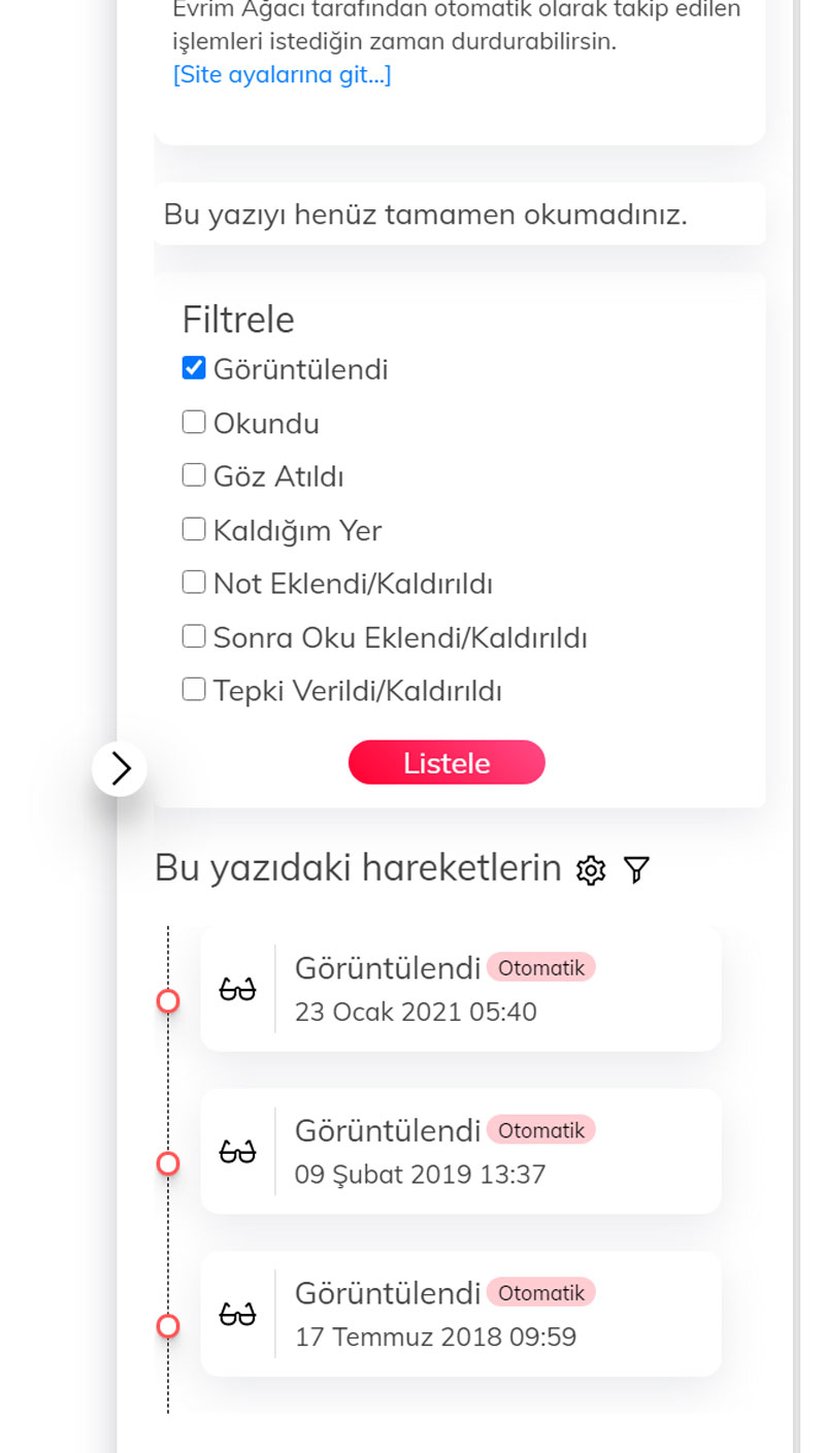The image size is (825, 1453).
Task: Open the Site ayalarına git link
Action: 282,75
